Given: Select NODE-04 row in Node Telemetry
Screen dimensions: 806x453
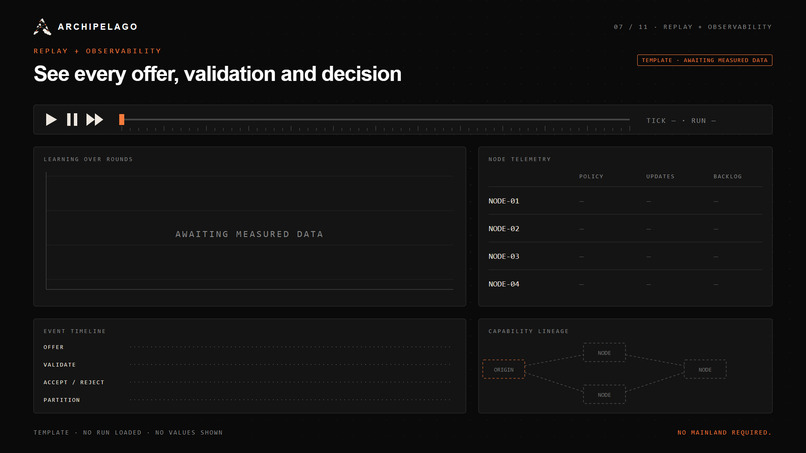Looking at the screenshot, I should tap(625, 284).
